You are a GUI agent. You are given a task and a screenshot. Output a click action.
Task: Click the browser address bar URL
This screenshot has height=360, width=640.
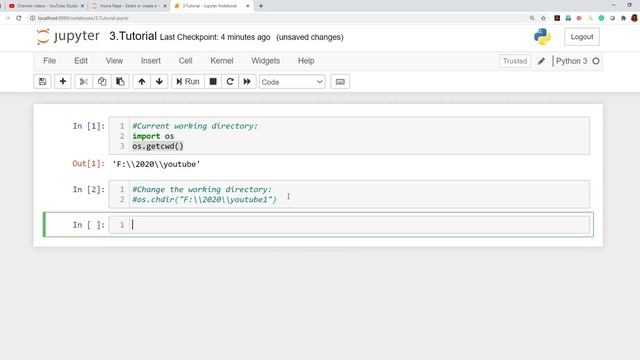pyautogui.click(x=83, y=18)
